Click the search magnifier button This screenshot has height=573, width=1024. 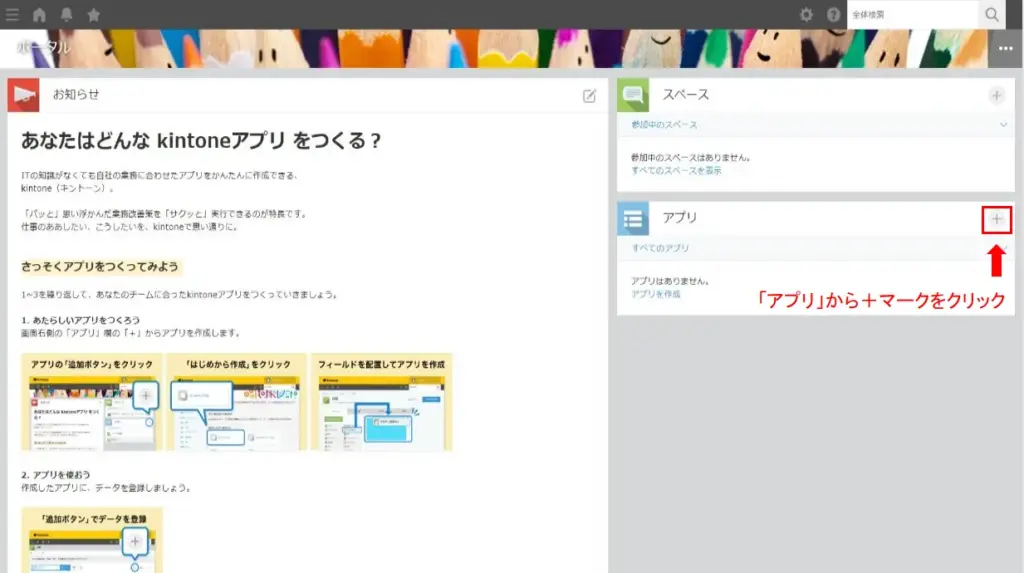(992, 14)
